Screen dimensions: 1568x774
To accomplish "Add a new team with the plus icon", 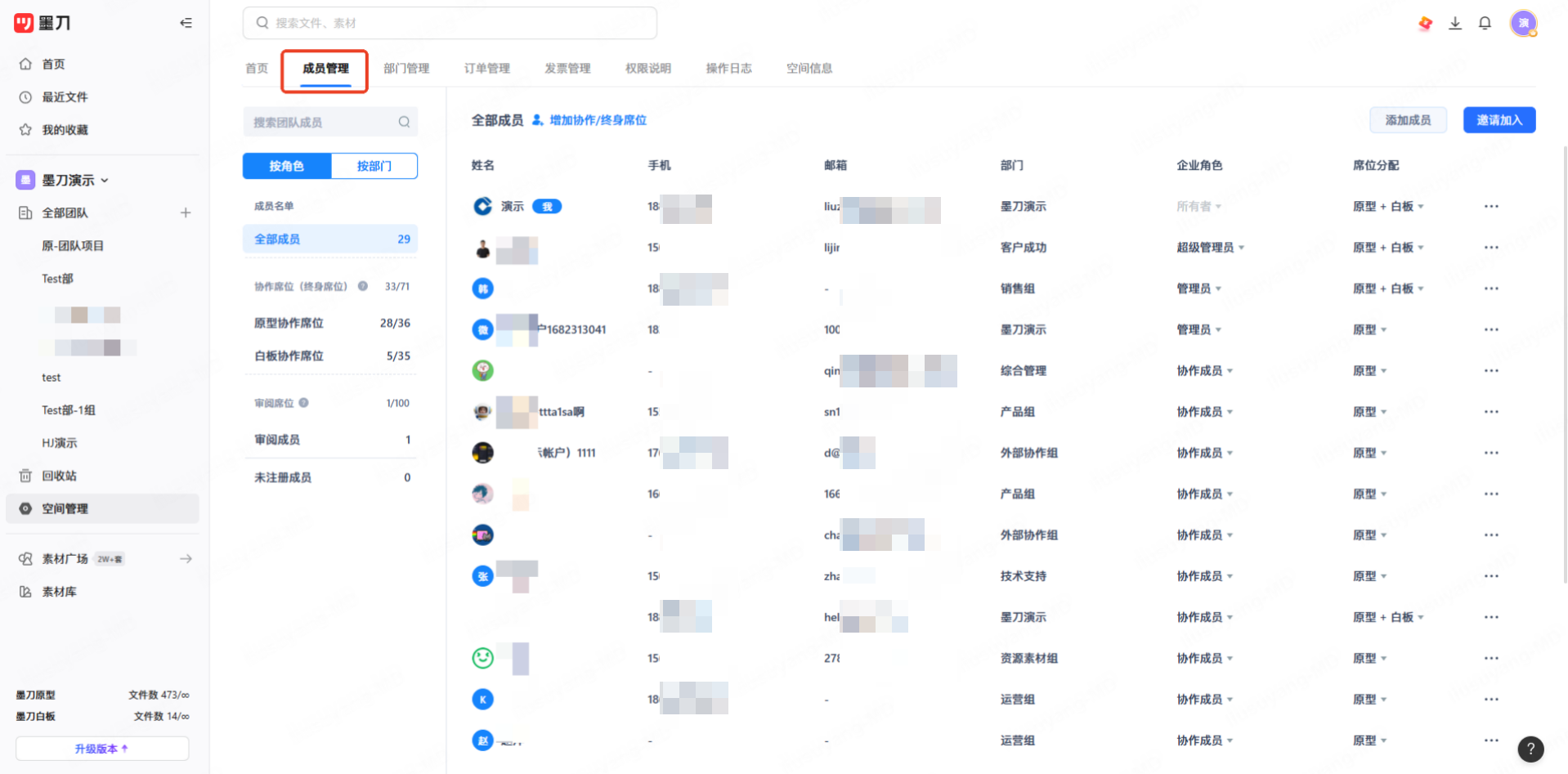I will coord(186,213).
